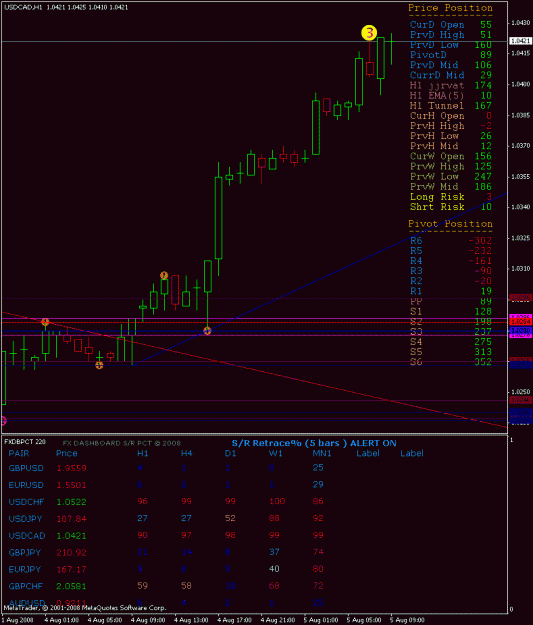Viewport: 533px width, 625px height.
Task: Select the 1.0370 price axis label
Action: click(520, 146)
